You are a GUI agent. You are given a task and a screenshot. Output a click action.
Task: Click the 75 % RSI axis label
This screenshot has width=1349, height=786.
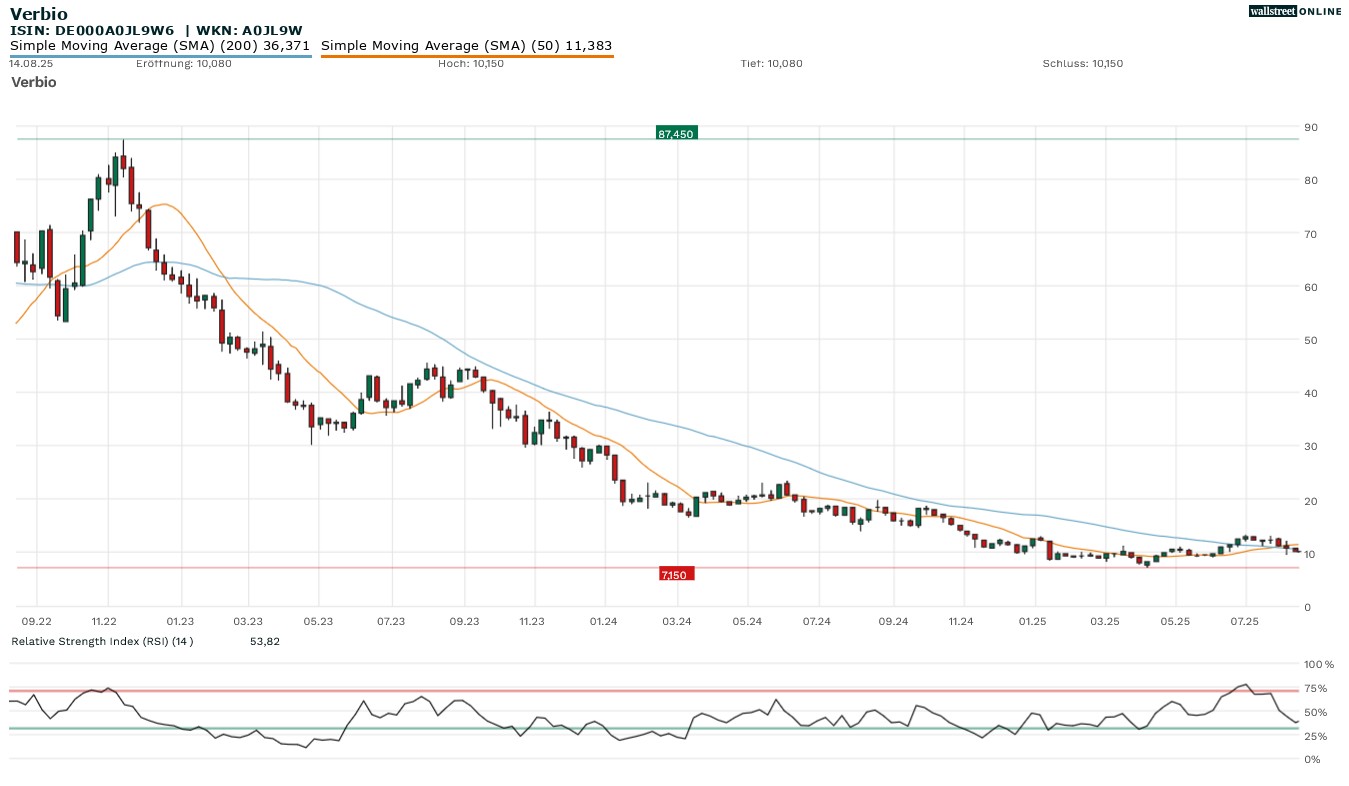pyautogui.click(x=1316, y=688)
